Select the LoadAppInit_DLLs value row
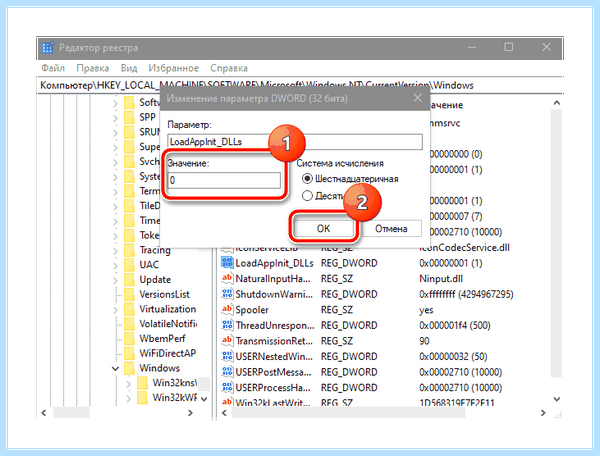 (x=274, y=263)
